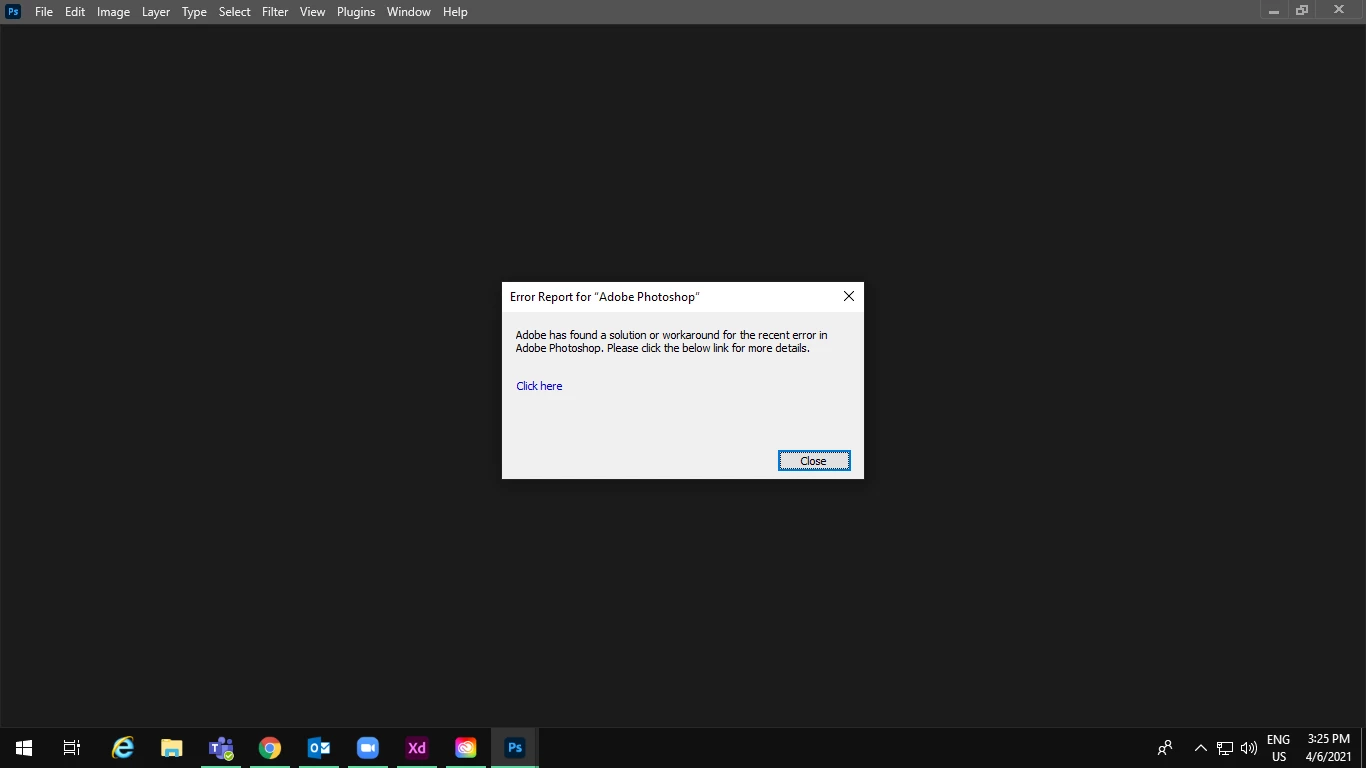Switch to Outlook in taskbar
The width and height of the screenshot is (1366, 768).
tap(319, 748)
